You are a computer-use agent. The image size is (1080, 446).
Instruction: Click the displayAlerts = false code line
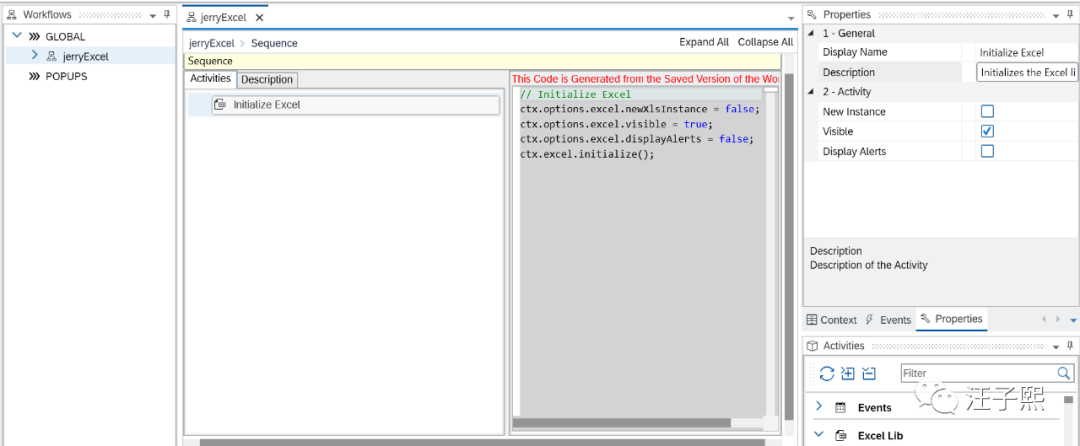click(637, 139)
